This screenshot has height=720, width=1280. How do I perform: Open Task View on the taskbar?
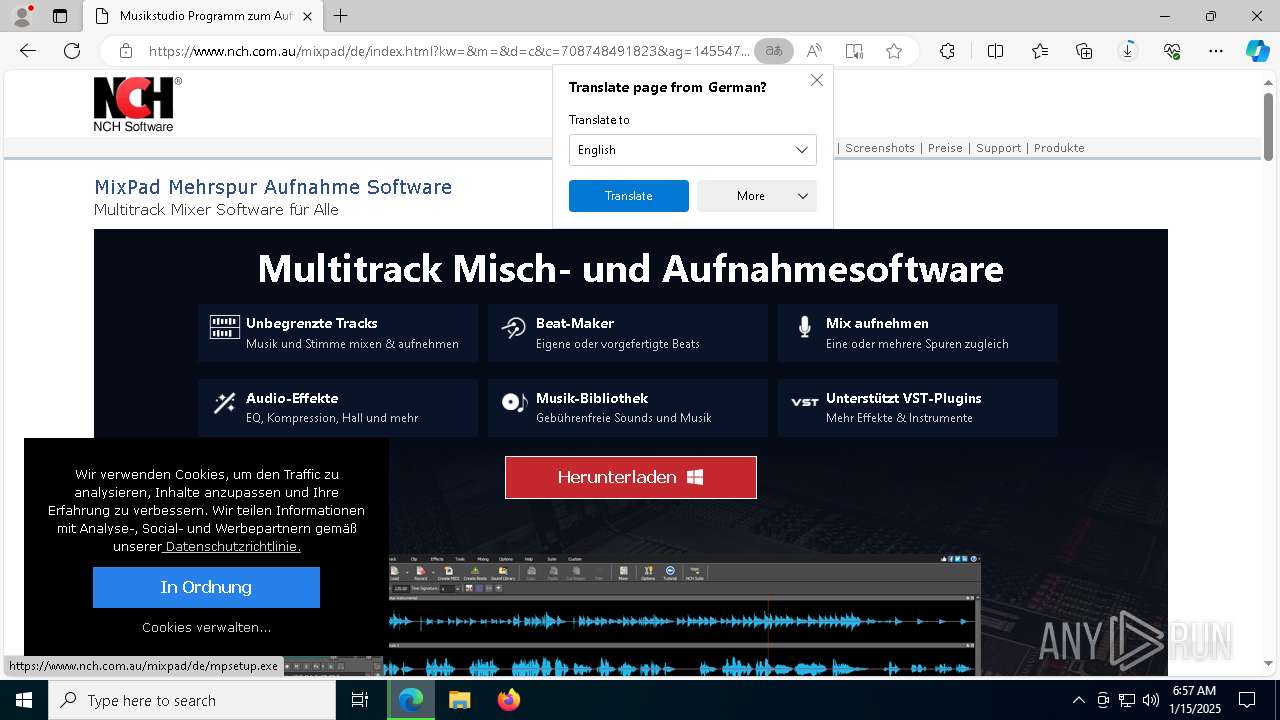click(x=360, y=700)
